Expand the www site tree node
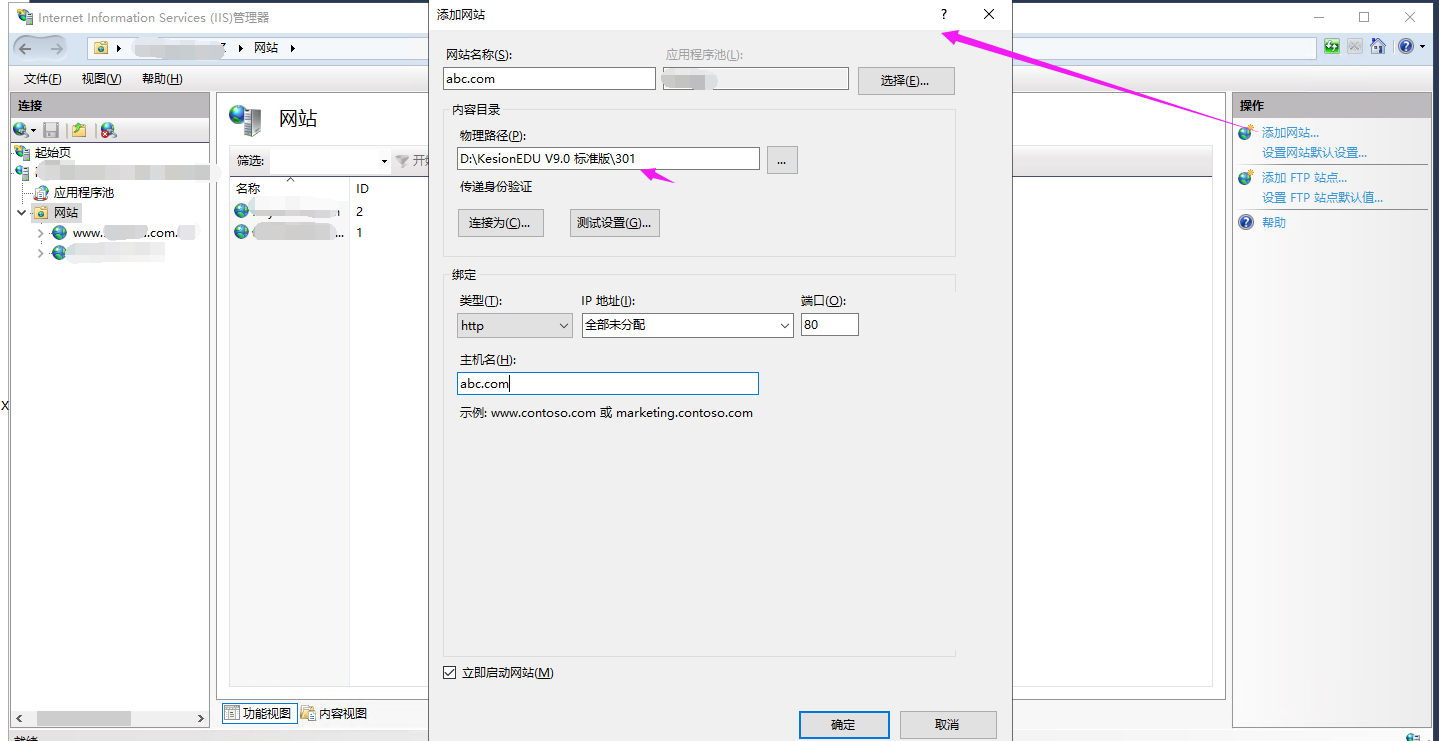The width and height of the screenshot is (1439, 741). (x=41, y=233)
